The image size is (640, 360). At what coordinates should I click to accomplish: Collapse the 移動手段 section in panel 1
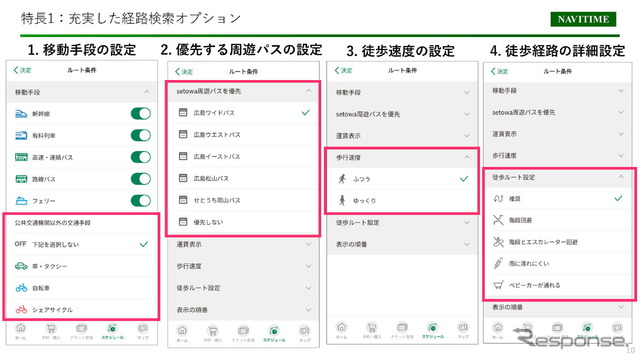(81, 92)
